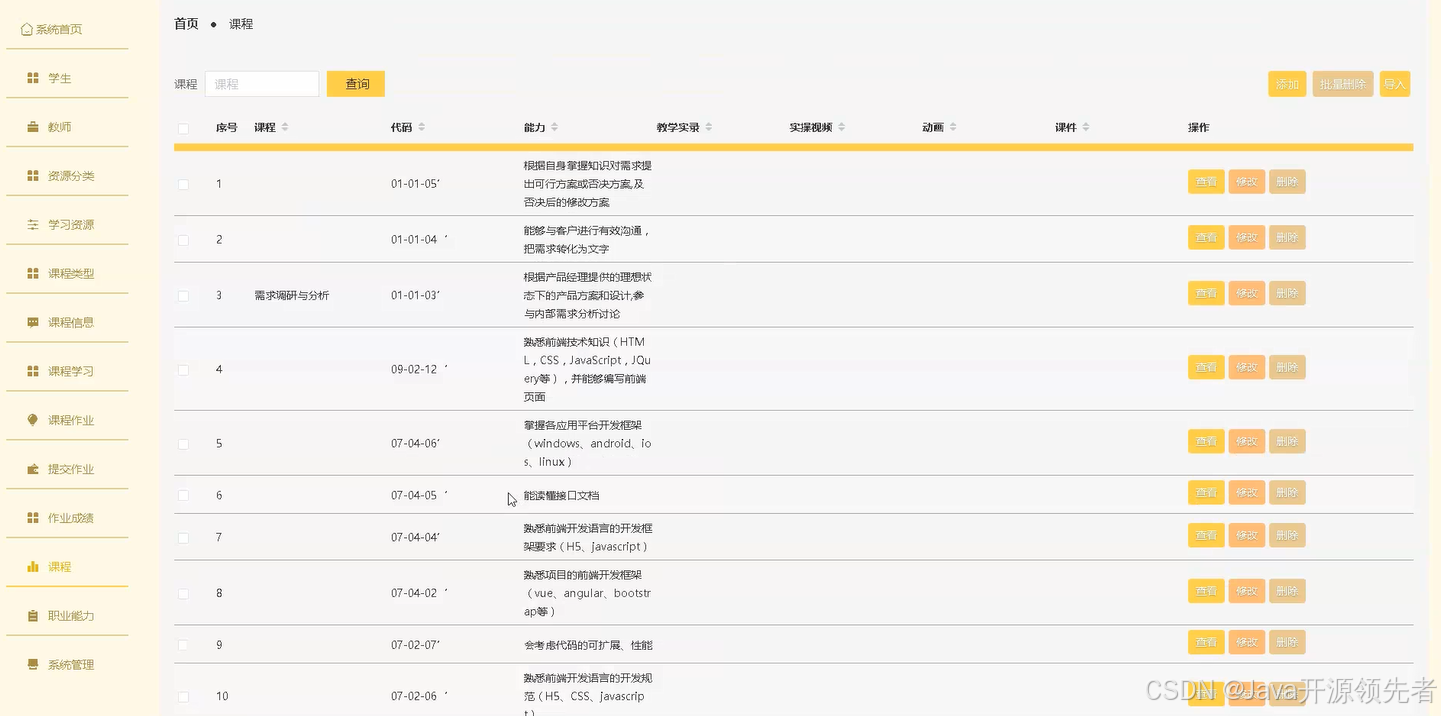This screenshot has width=1441, height=716.
Task: Tick the checkbox on row 序号 8
Action: point(183,593)
